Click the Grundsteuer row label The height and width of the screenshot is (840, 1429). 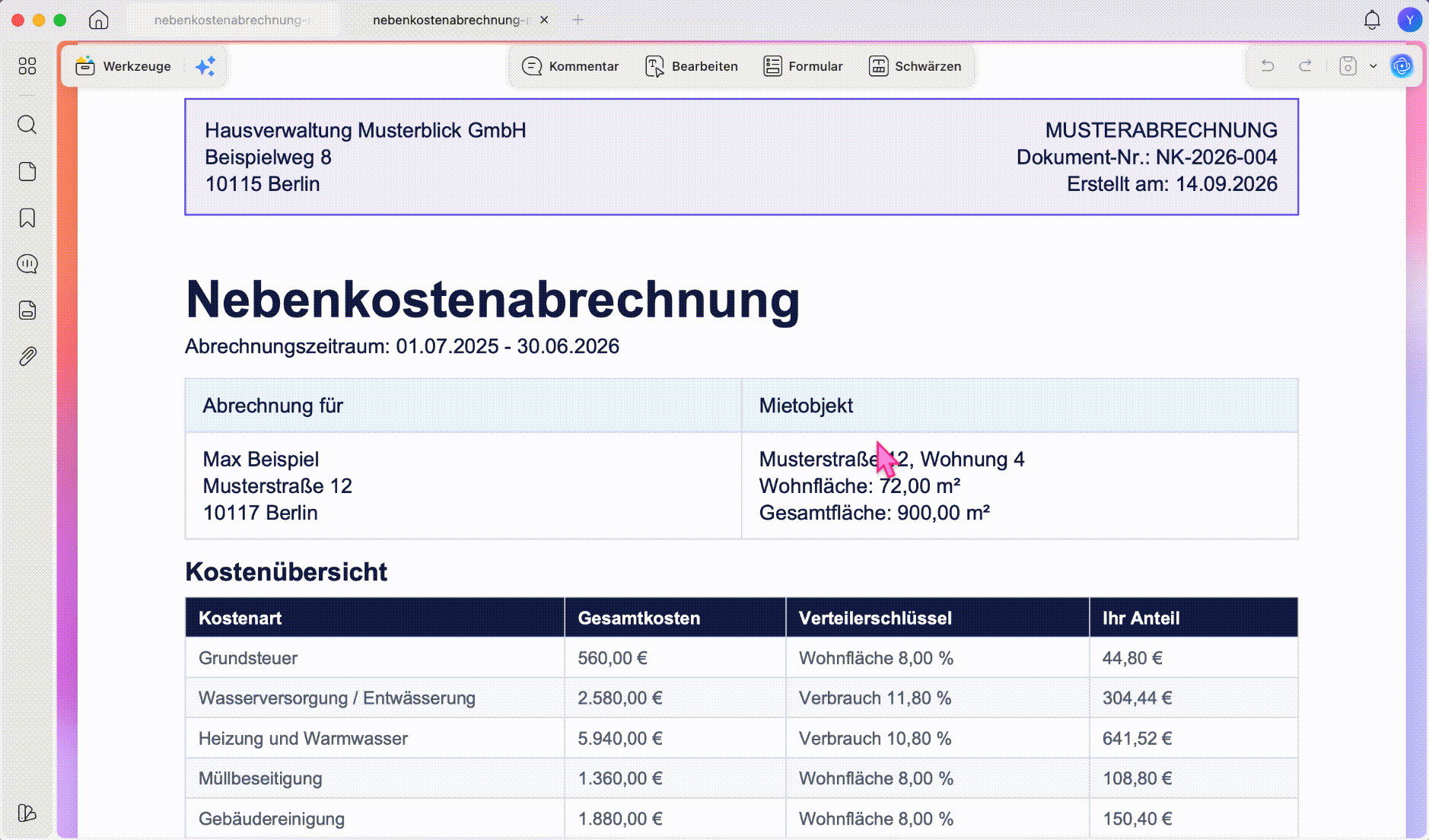pos(248,658)
